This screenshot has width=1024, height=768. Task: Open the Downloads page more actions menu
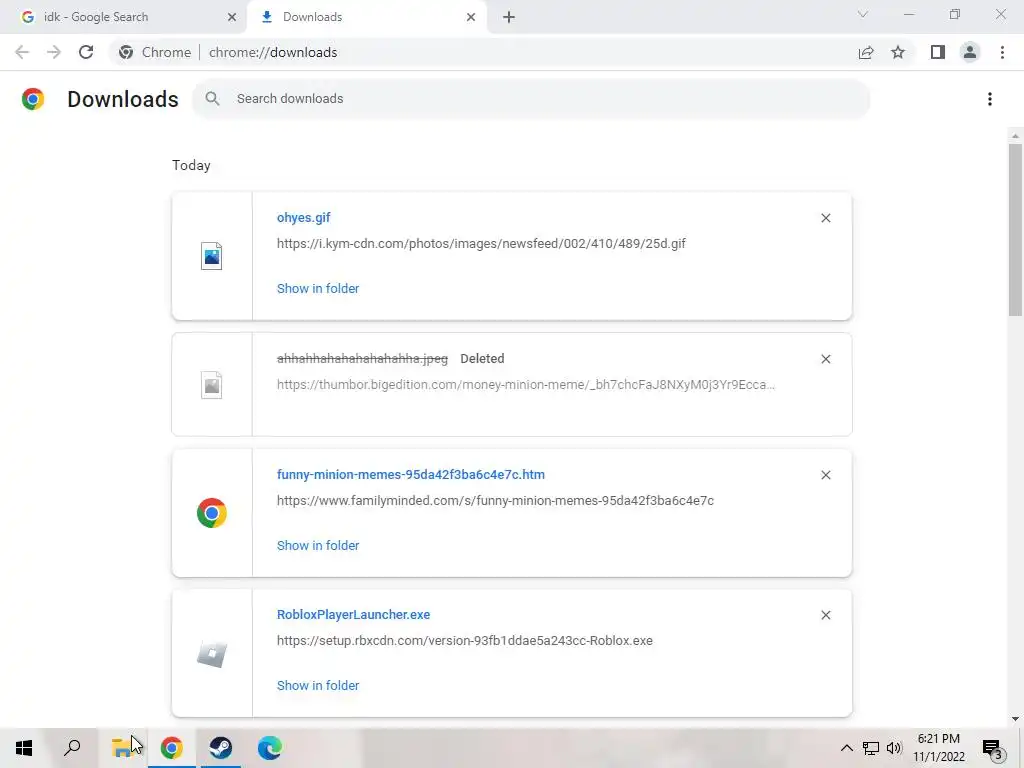[990, 99]
